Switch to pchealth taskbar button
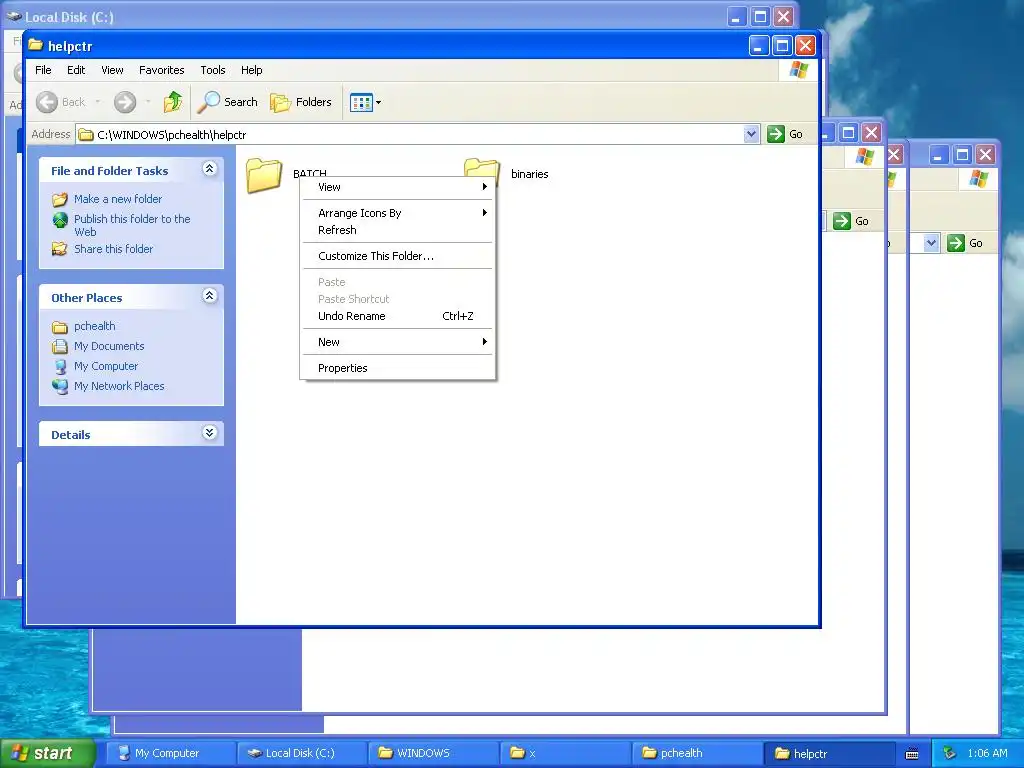The height and width of the screenshot is (768, 1024). (x=697, y=753)
